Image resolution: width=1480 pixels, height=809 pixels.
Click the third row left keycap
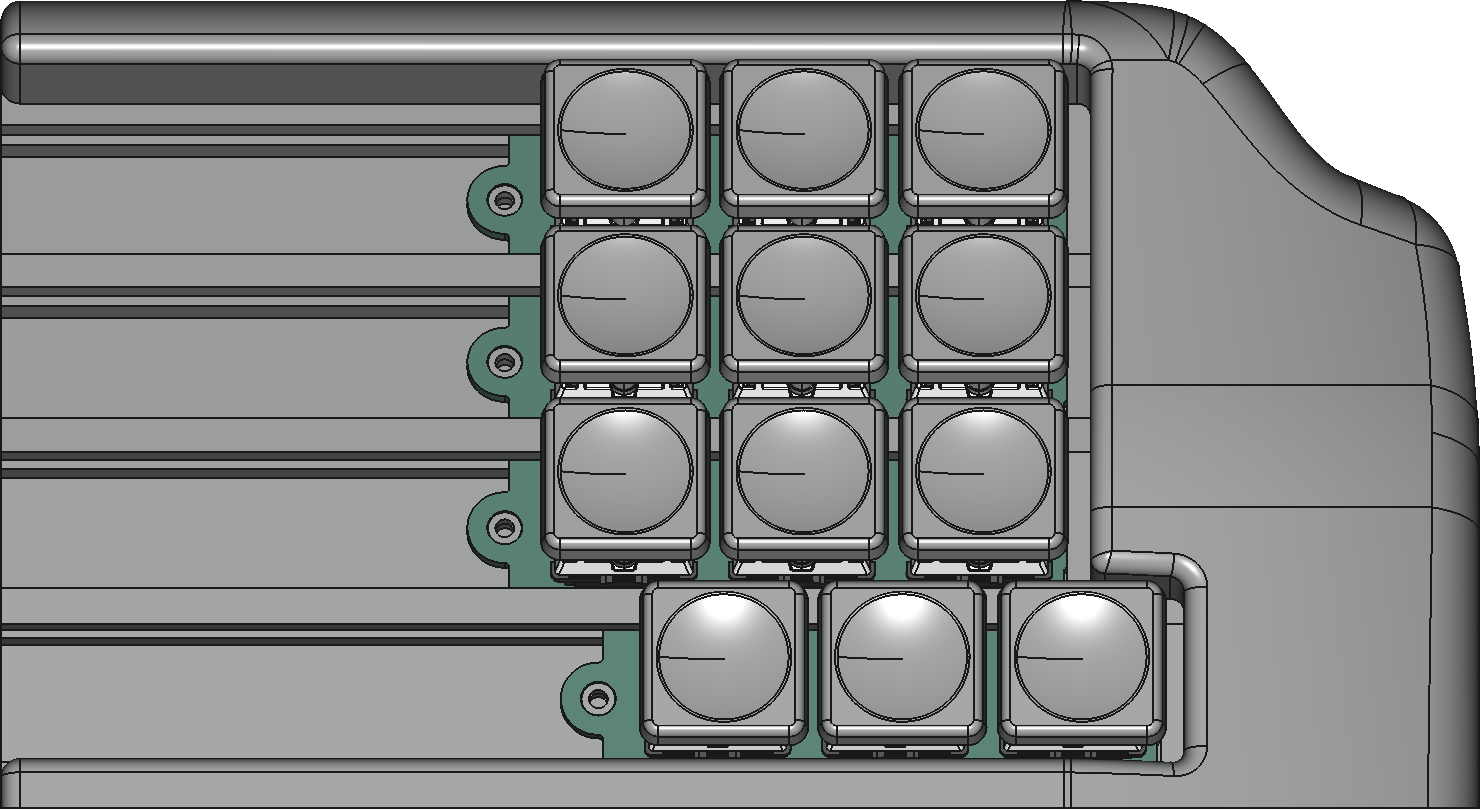625,478
